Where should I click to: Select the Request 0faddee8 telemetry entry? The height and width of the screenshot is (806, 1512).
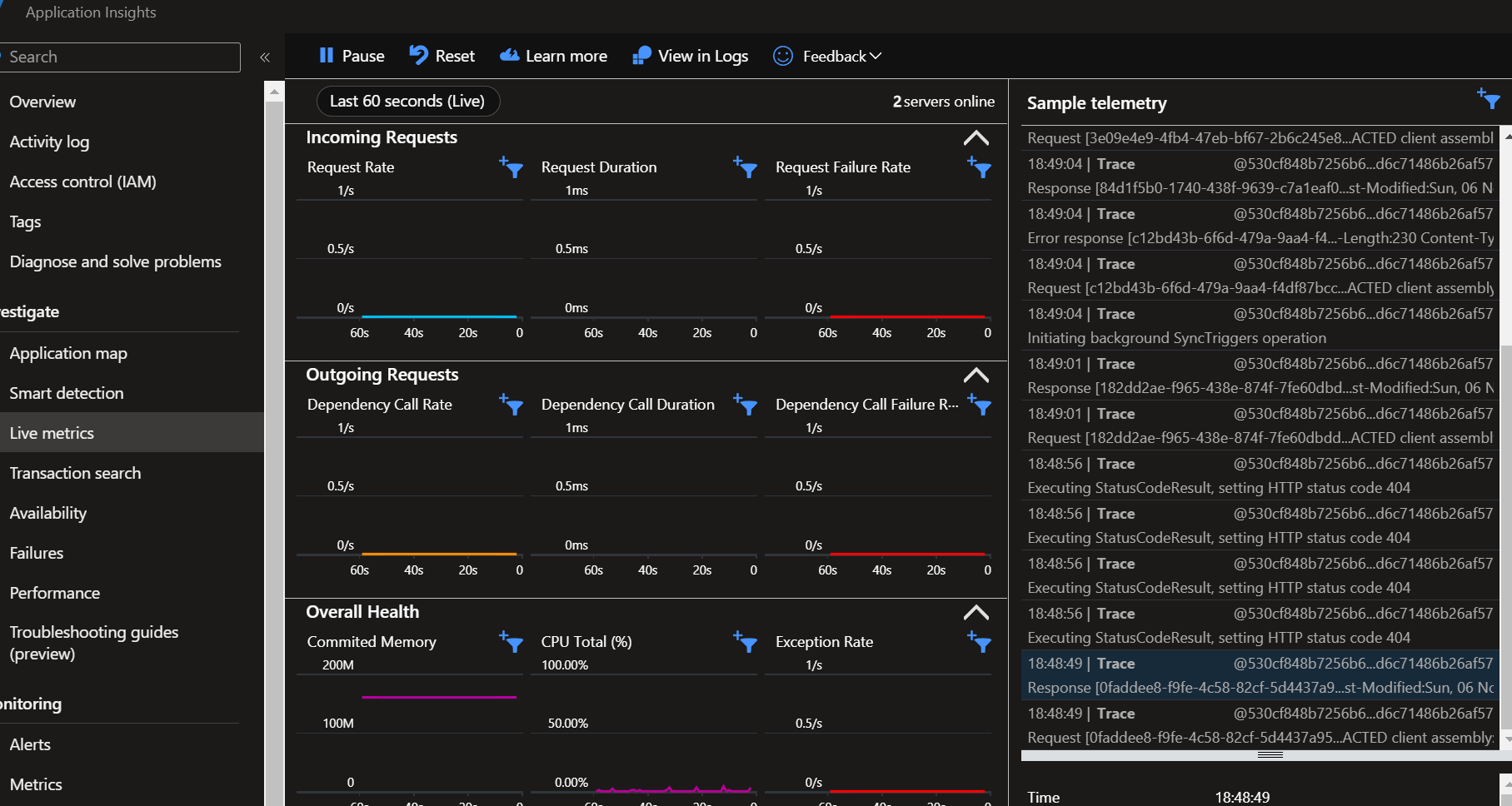[1260, 725]
